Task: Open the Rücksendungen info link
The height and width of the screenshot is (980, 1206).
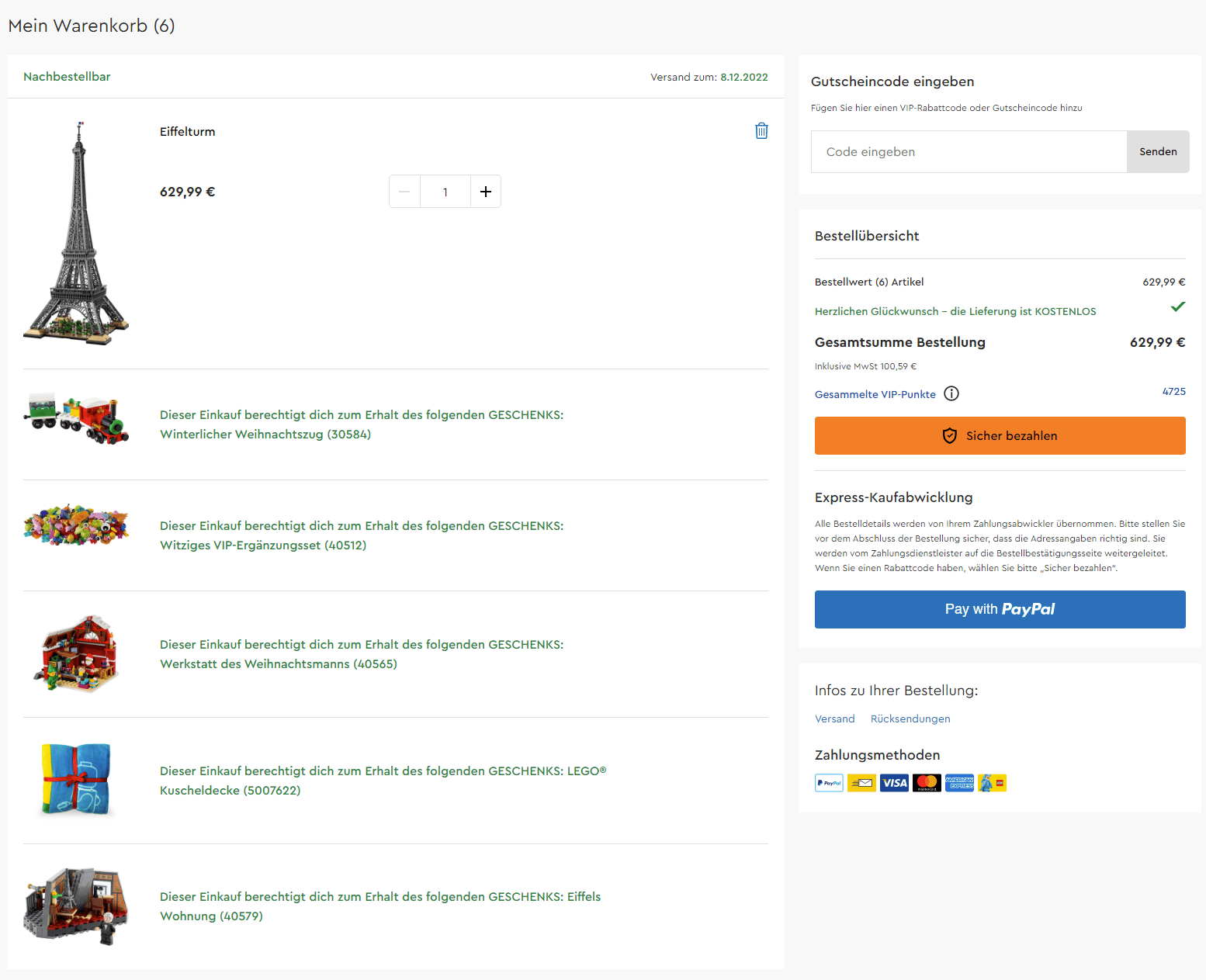Action: (910, 719)
